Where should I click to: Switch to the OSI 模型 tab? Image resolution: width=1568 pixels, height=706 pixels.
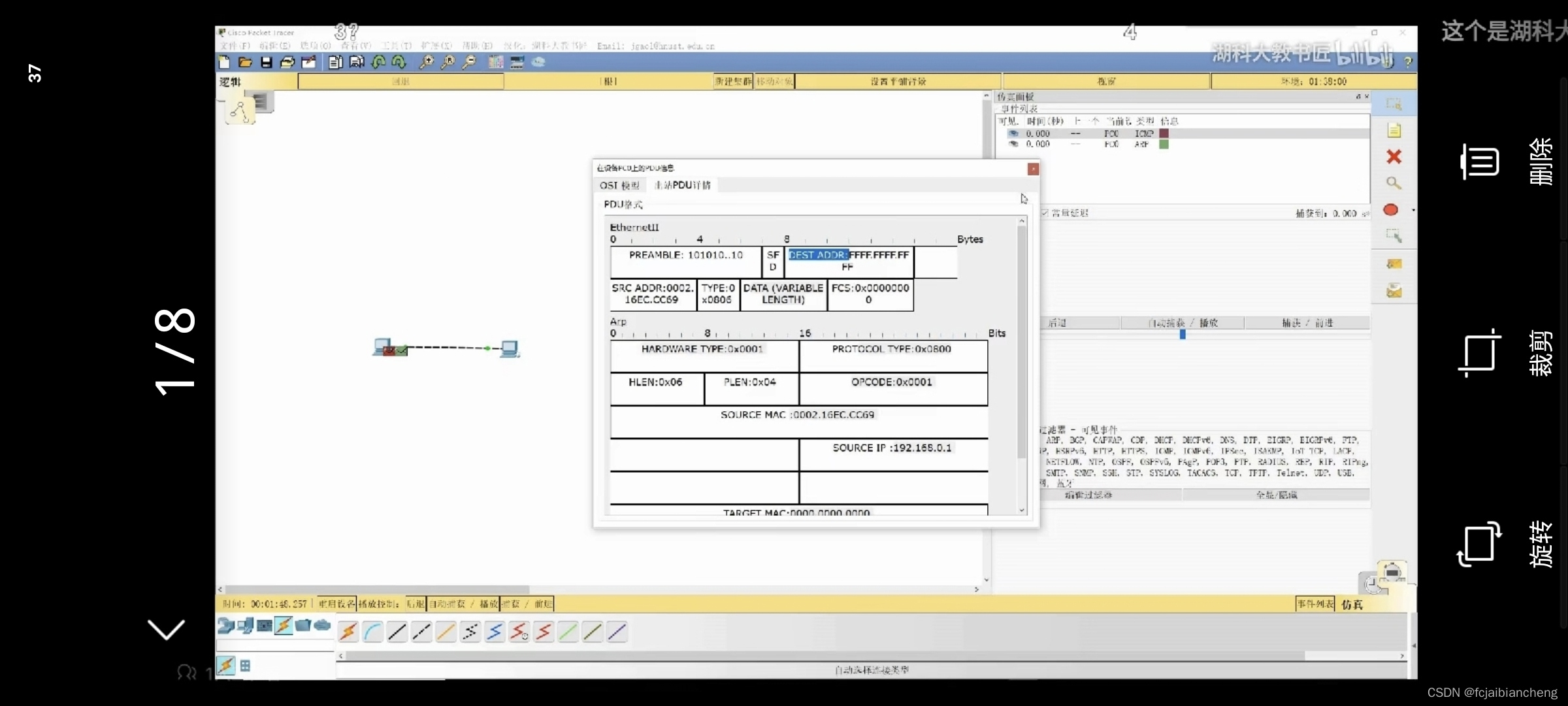[x=619, y=185]
